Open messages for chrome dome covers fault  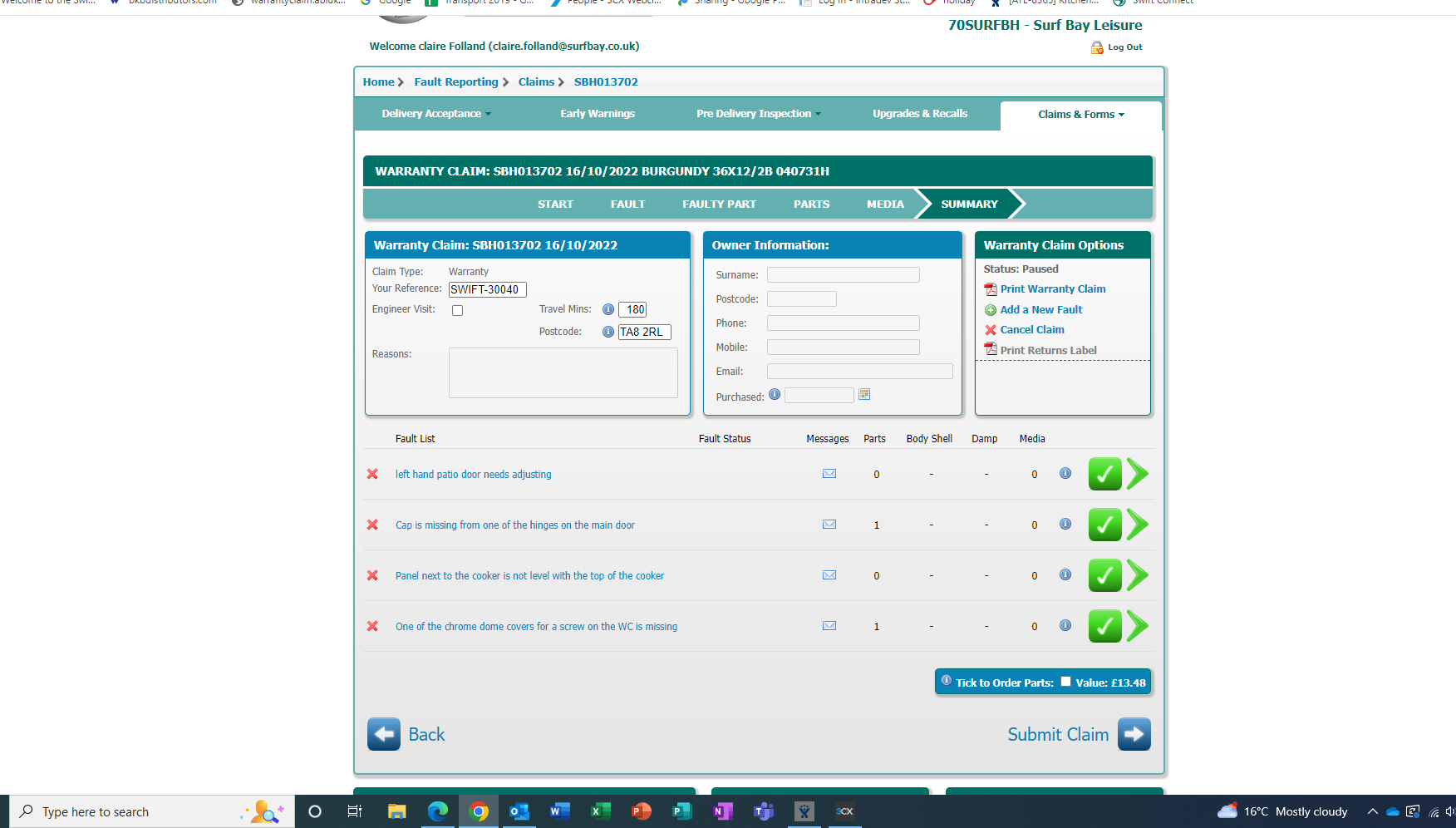point(829,626)
